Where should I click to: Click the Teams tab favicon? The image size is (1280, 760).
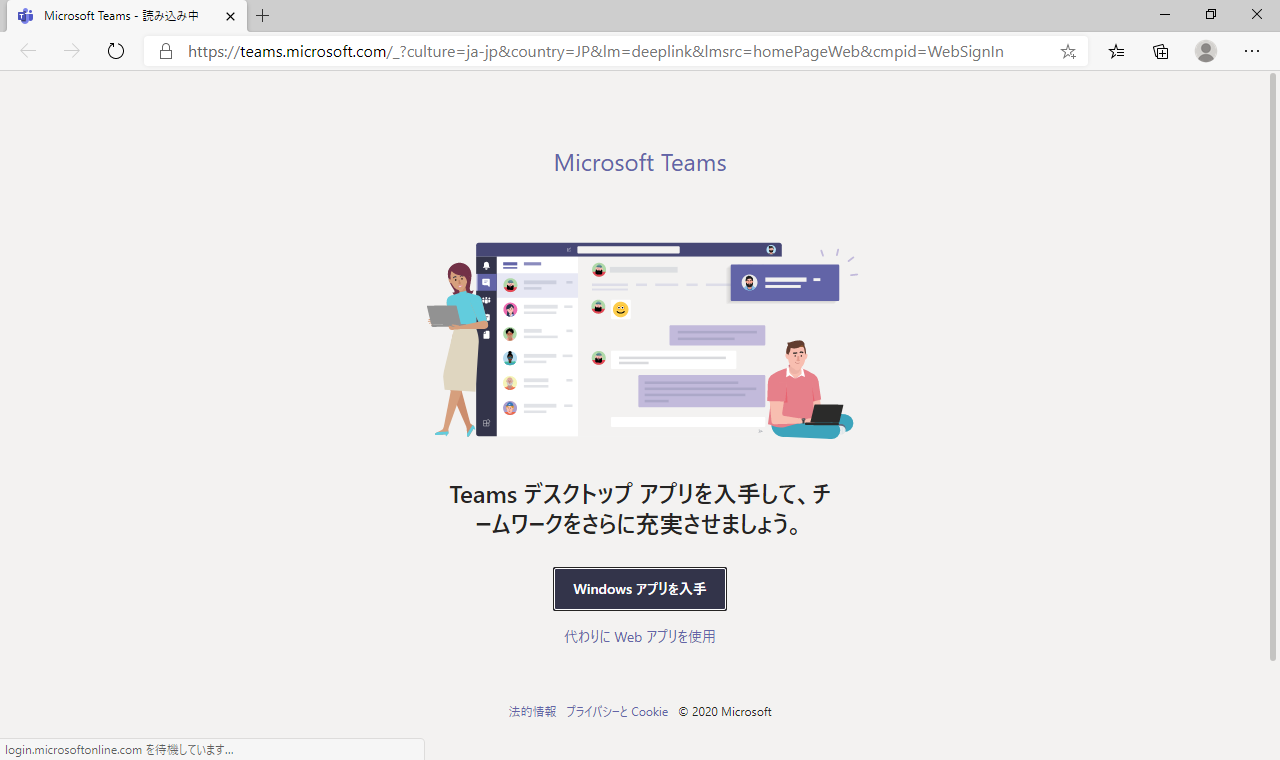tap(26, 16)
